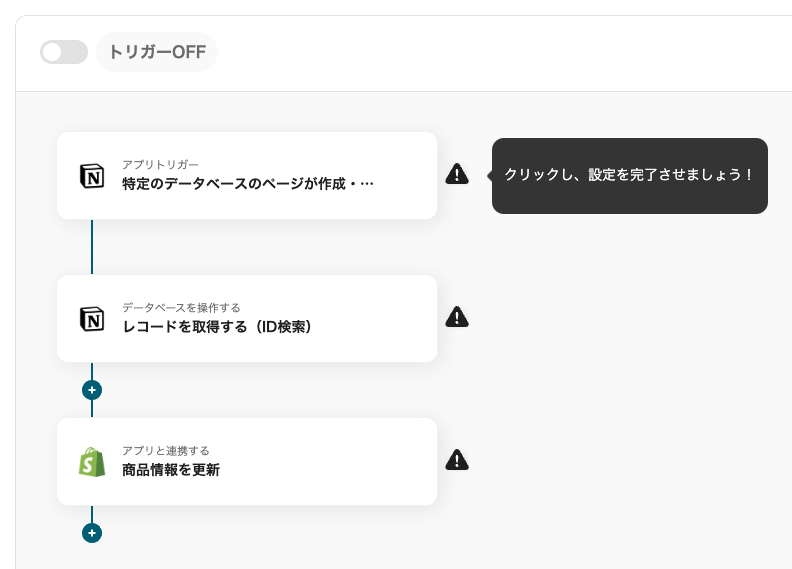Click the データベースを操作する caption
The width and height of the screenshot is (792, 569).
click(x=181, y=307)
